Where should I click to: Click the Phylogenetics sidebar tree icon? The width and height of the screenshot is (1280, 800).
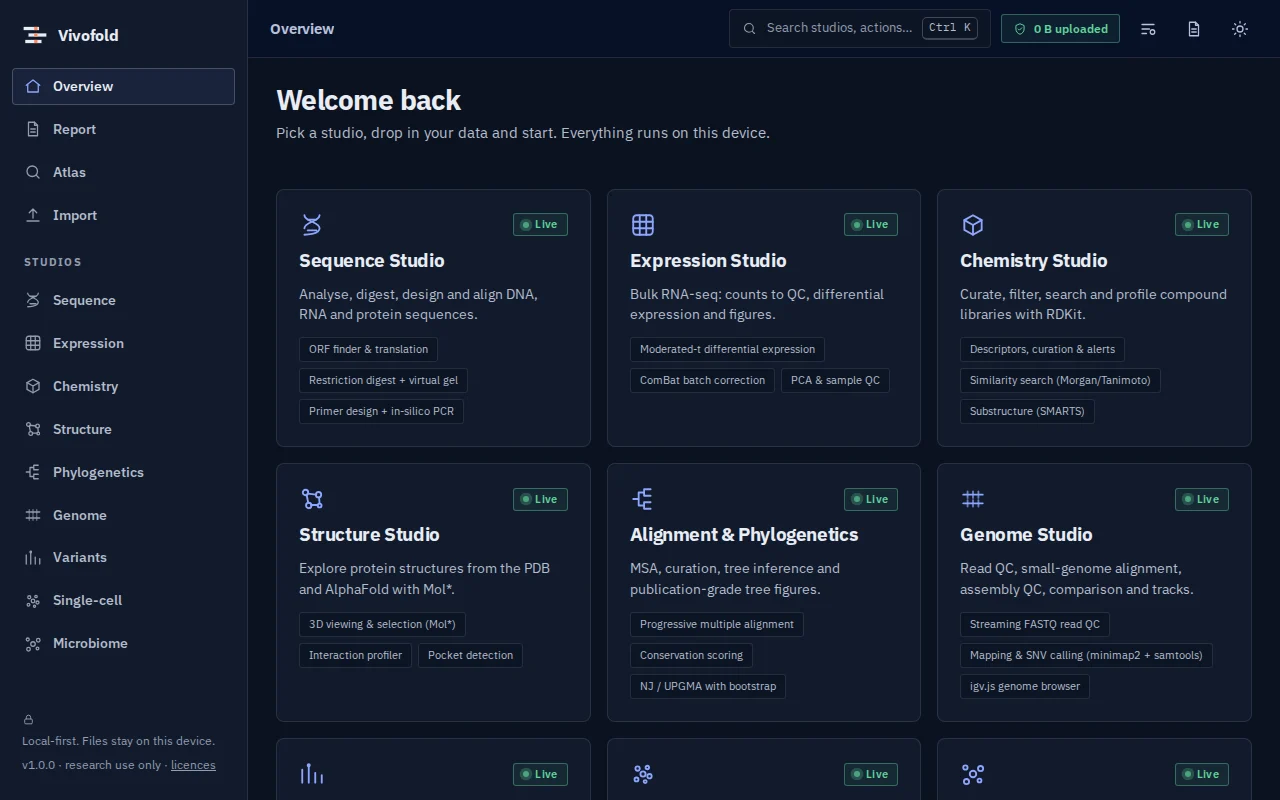(x=33, y=472)
